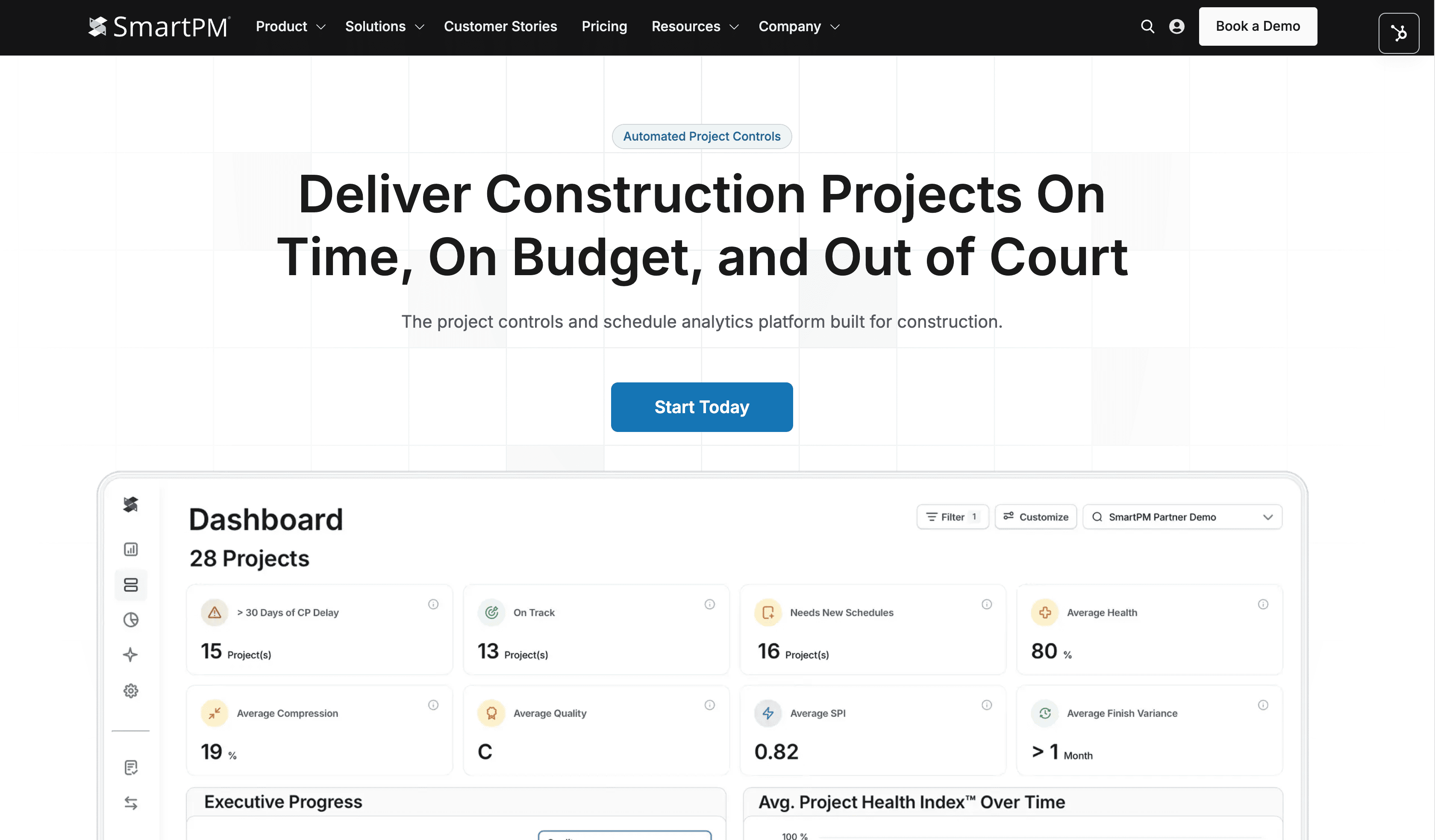Click the Book a Demo button
This screenshot has width=1435, height=840.
1258,26
